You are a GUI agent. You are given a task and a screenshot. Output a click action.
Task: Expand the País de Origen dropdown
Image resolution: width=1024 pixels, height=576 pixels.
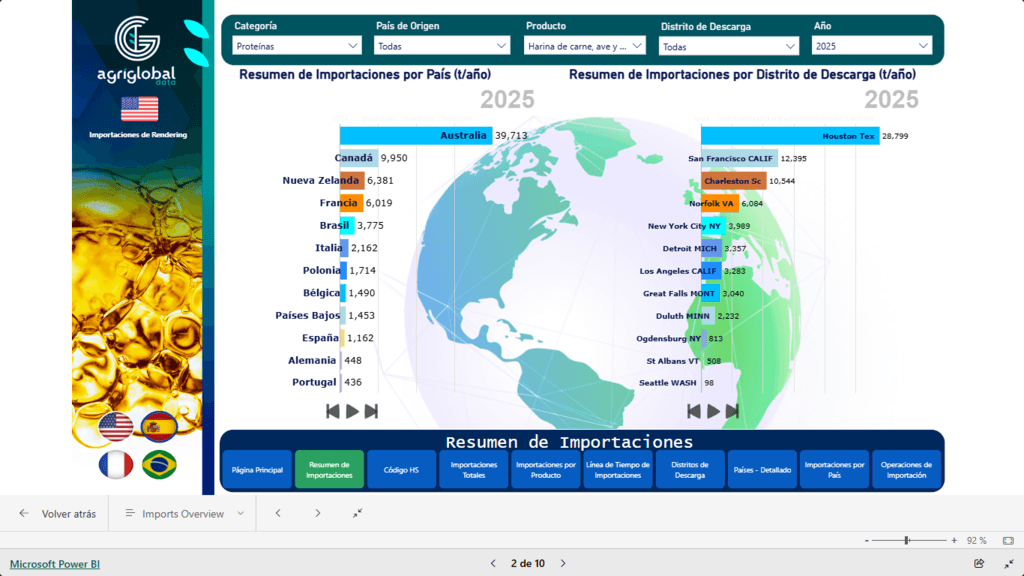click(x=442, y=46)
